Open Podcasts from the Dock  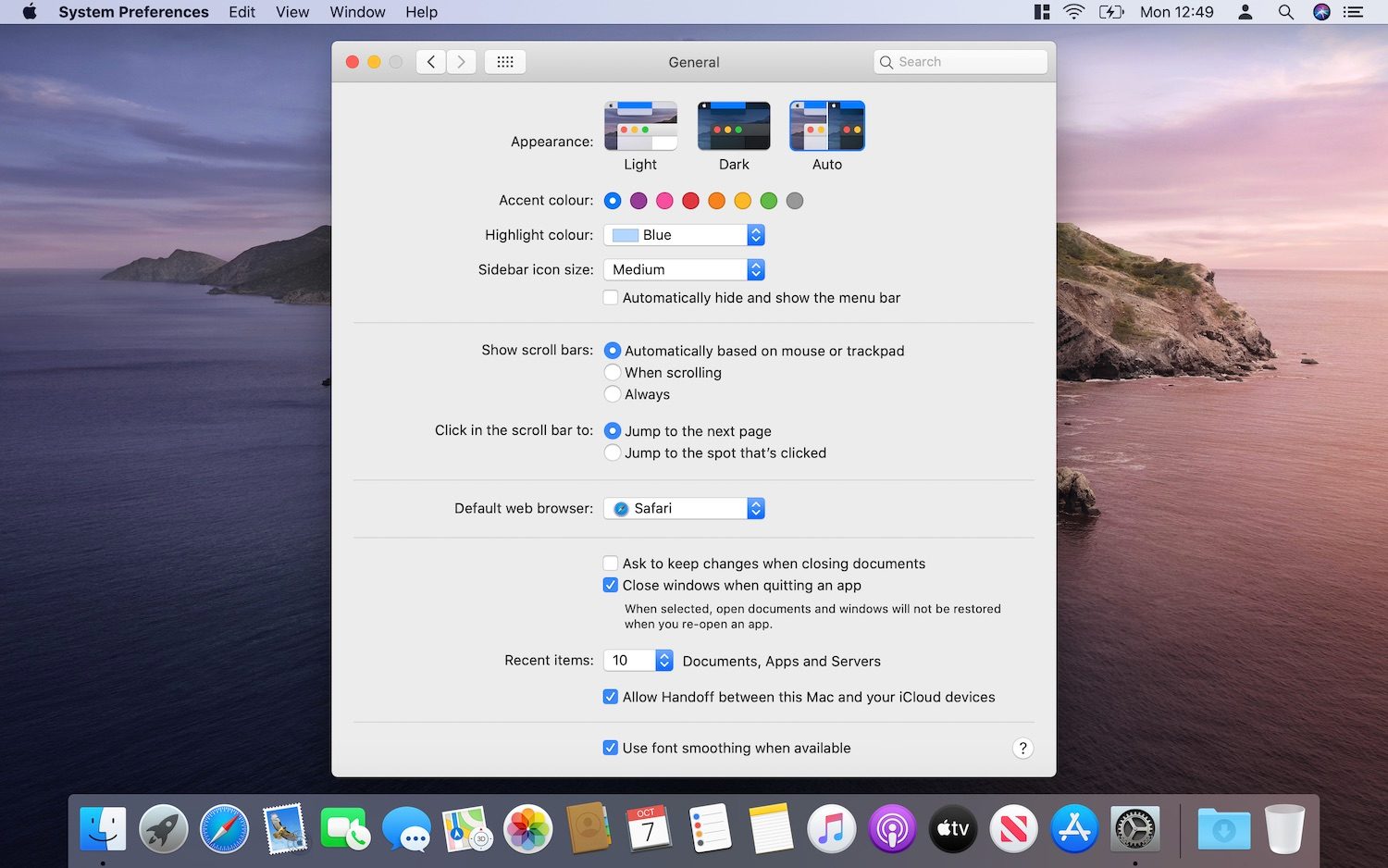coord(892,828)
